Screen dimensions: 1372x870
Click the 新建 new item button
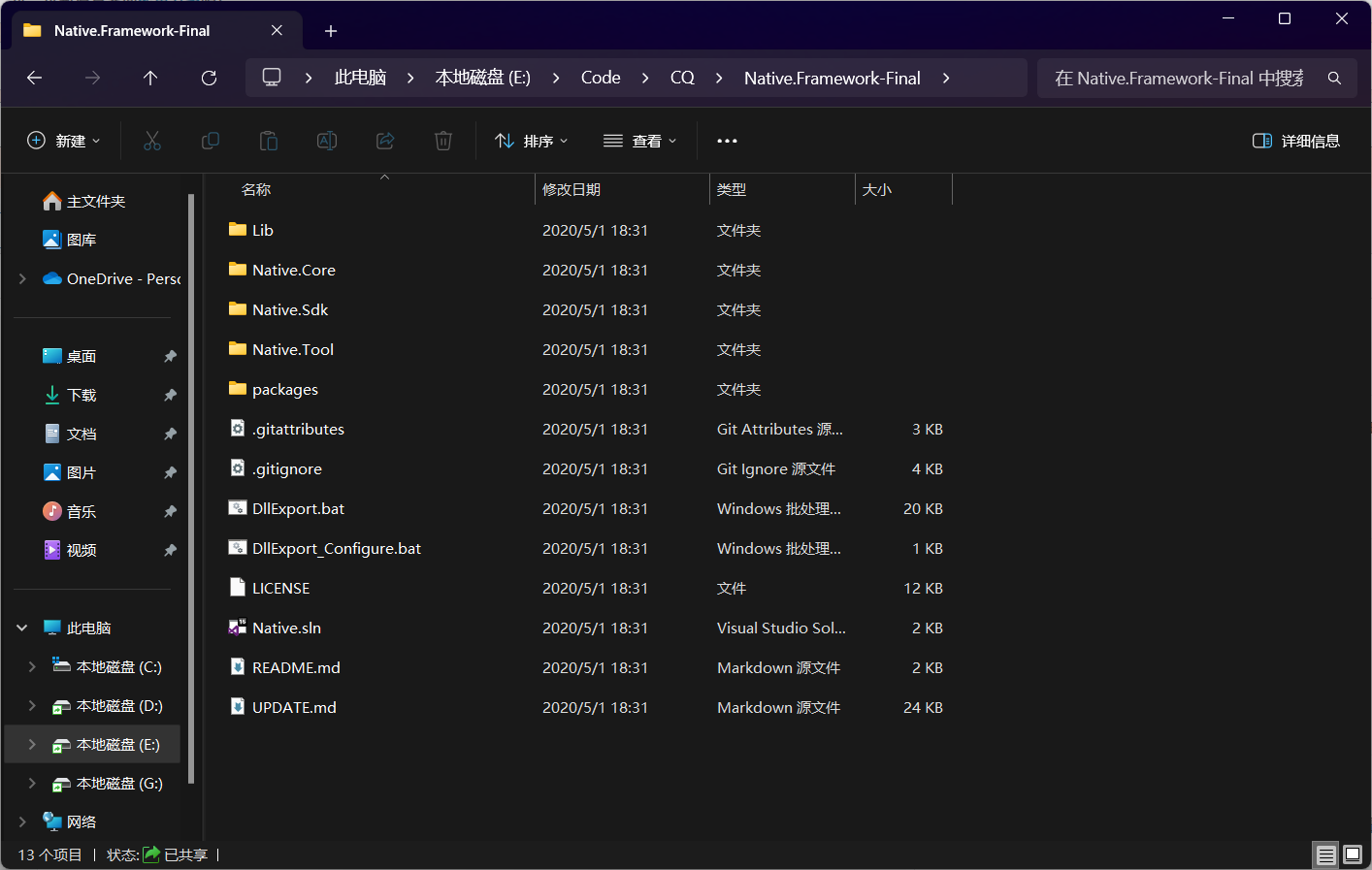pos(64,141)
